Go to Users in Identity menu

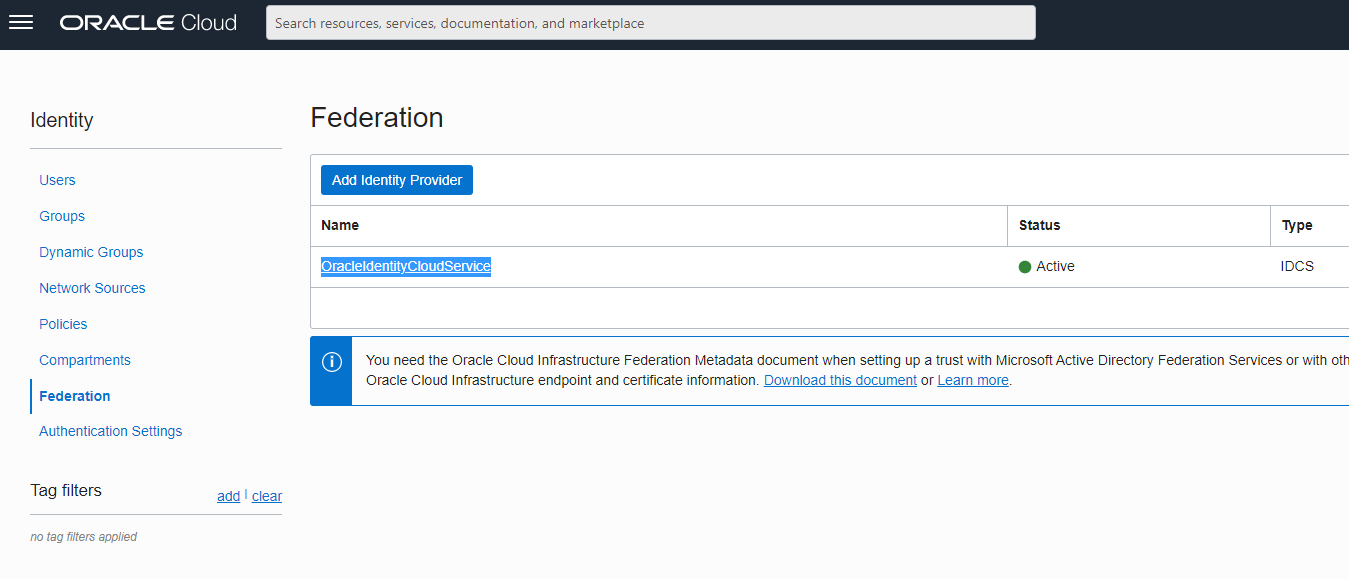pyautogui.click(x=57, y=180)
